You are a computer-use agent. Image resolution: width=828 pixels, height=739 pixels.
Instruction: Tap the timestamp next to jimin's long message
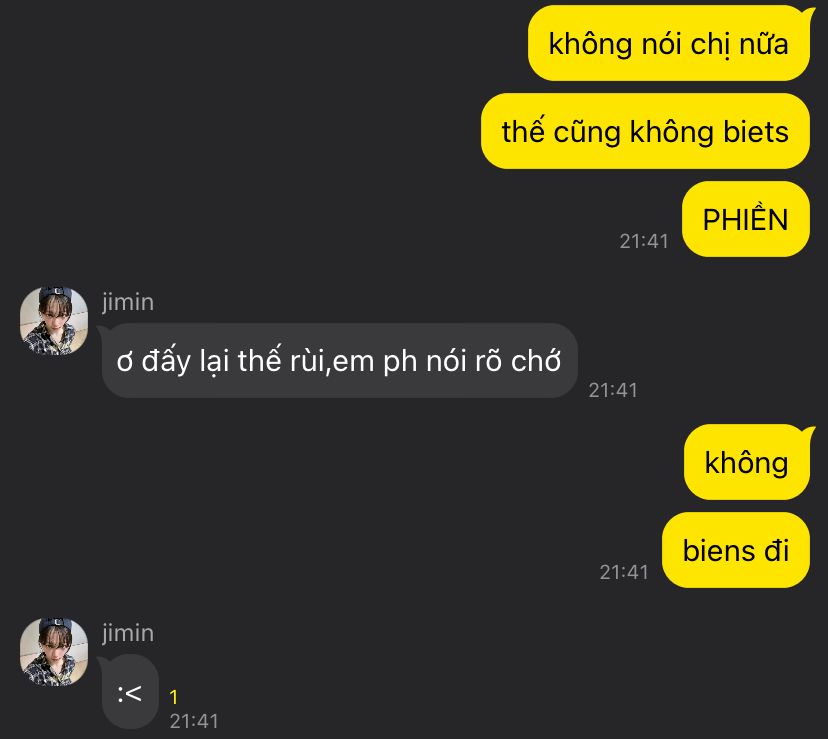(x=613, y=390)
